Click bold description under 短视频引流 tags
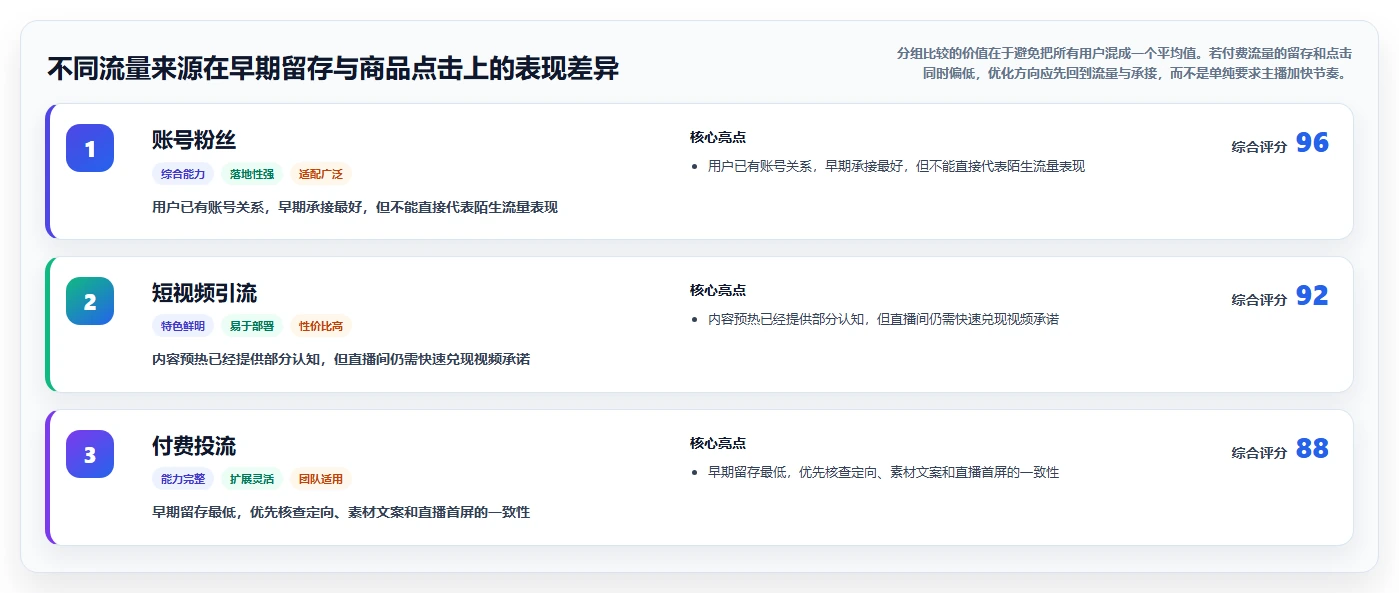The height and width of the screenshot is (593, 1399). tap(341, 359)
